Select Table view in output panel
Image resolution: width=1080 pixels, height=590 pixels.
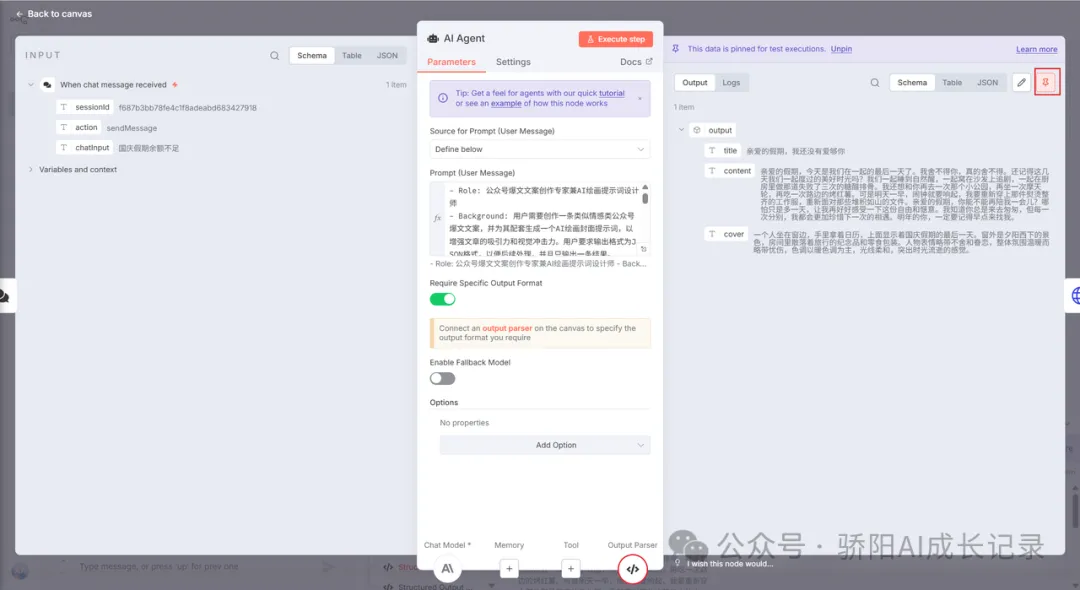pyautogui.click(x=952, y=83)
